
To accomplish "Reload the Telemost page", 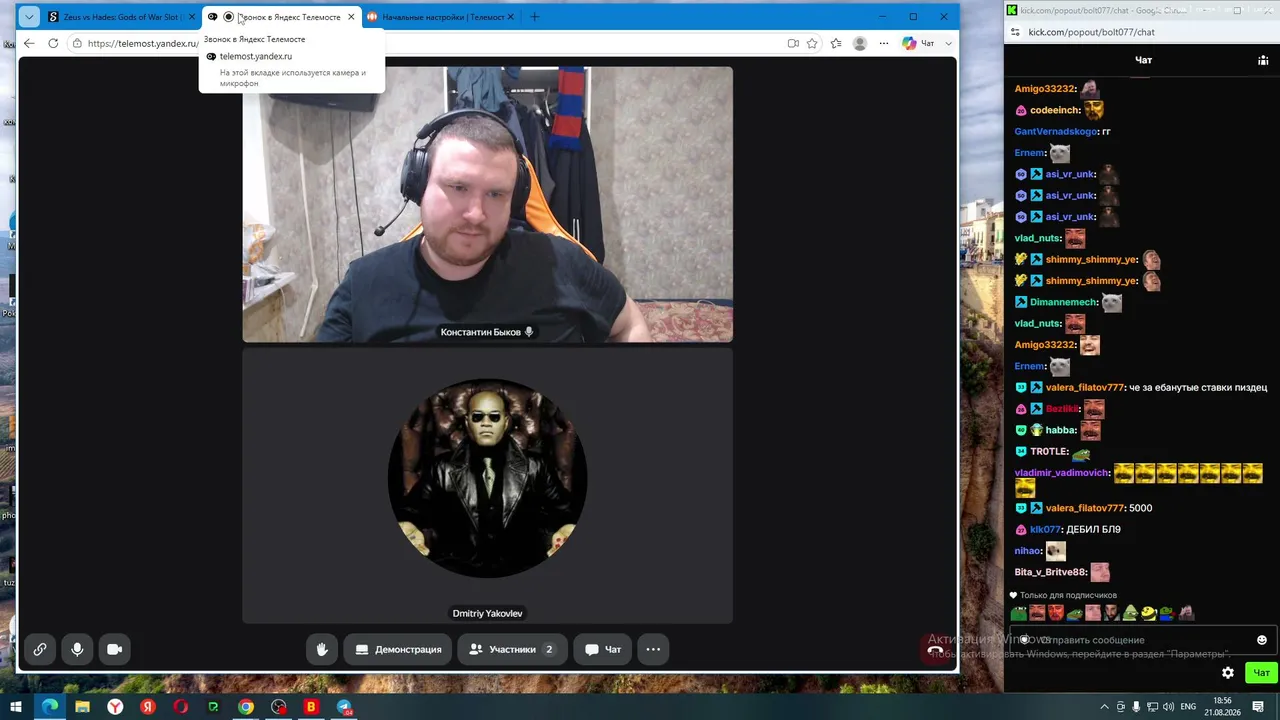I will tap(53, 43).
